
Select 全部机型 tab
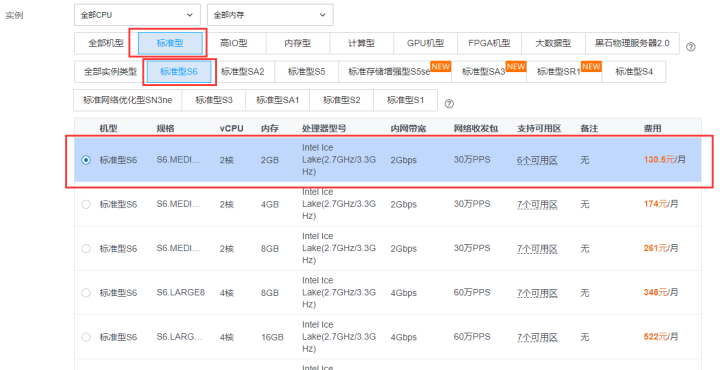coord(106,44)
